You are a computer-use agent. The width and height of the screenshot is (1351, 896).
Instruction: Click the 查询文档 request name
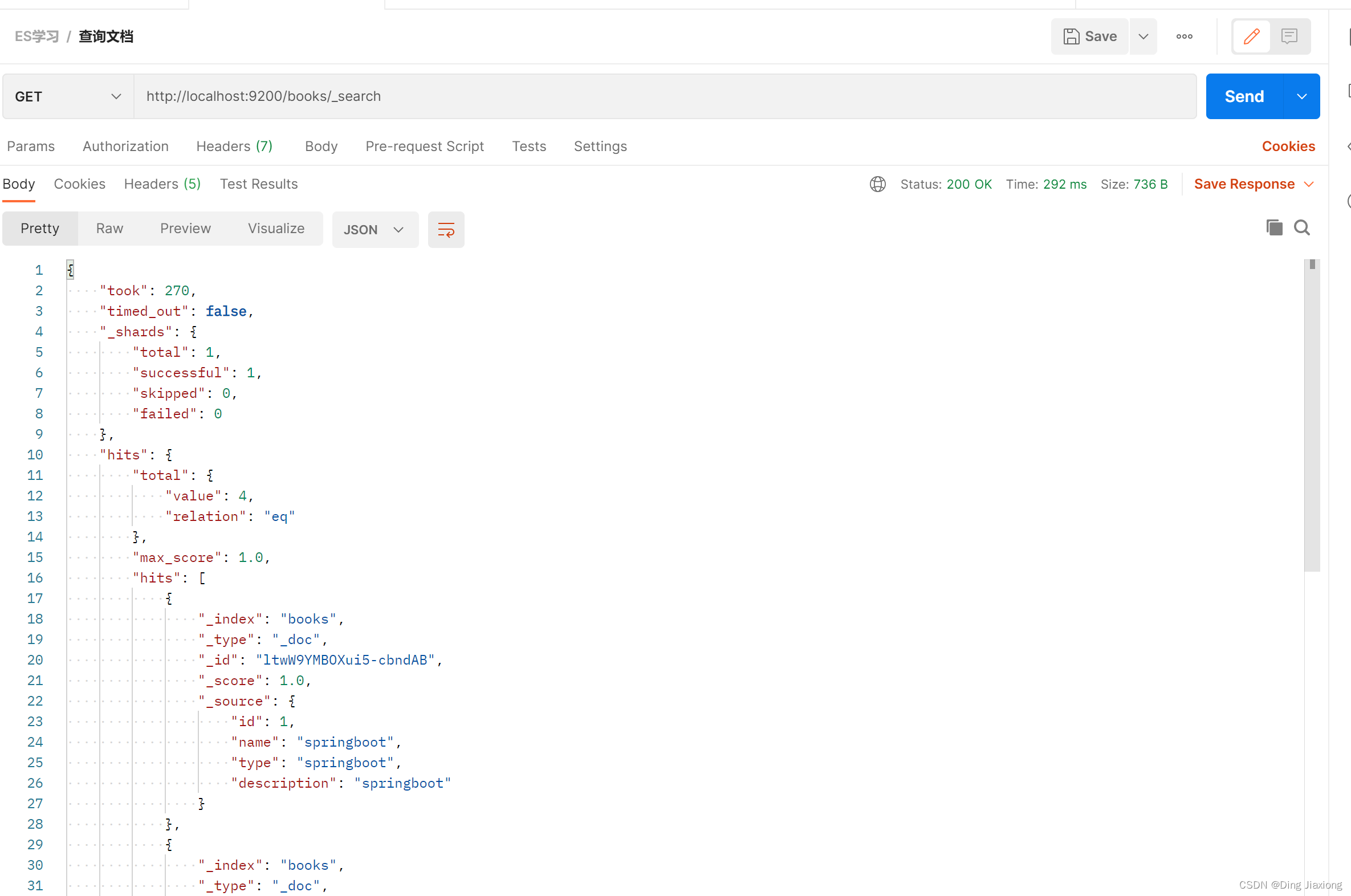(x=105, y=36)
